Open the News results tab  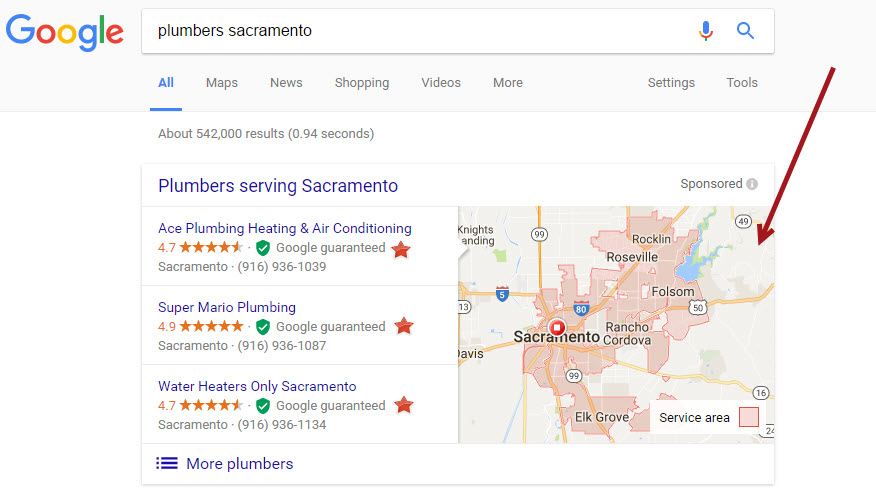(x=286, y=83)
